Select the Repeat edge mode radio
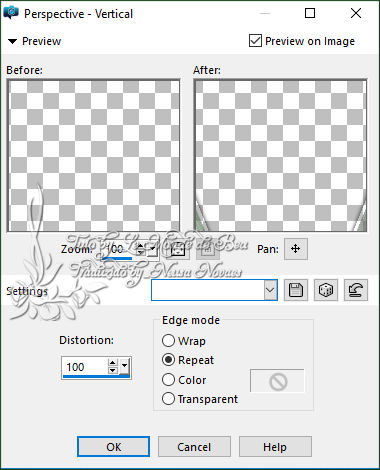The height and width of the screenshot is (470, 380). pyautogui.click(x=168, y=360)
